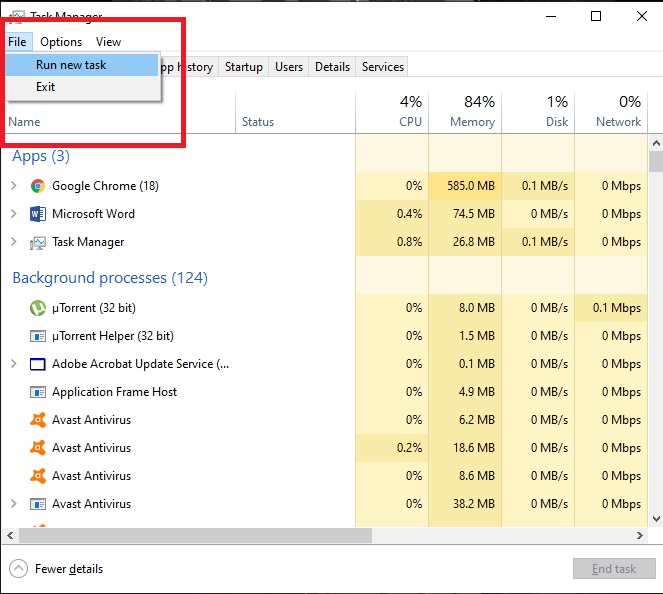Screen dimensions: 663x594
Task: Click the µTorrent Helper icon
Action: pyautogui.click(x=38, y=336)
